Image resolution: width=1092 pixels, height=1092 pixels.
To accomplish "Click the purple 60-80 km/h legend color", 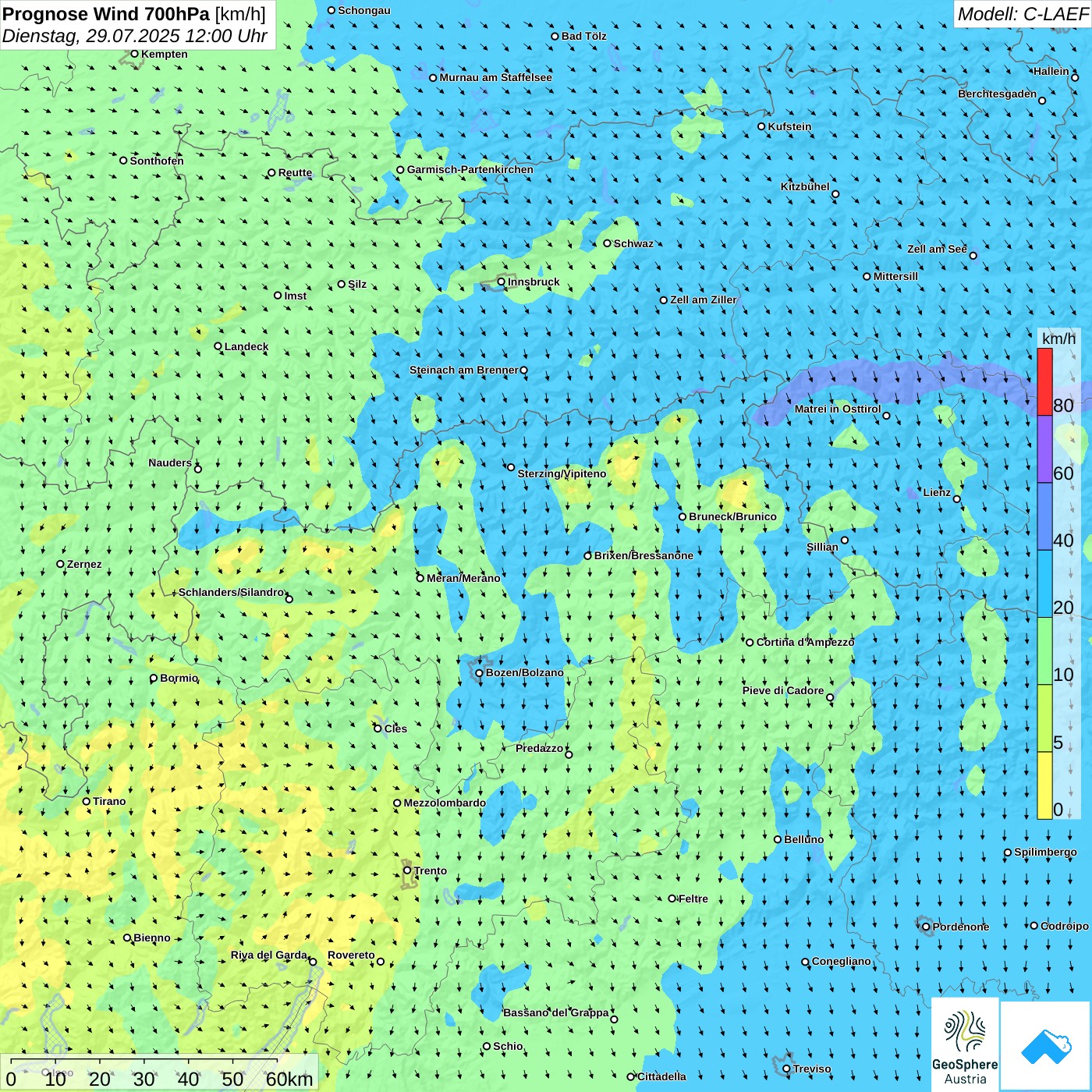I will (x=1045, y=449).
